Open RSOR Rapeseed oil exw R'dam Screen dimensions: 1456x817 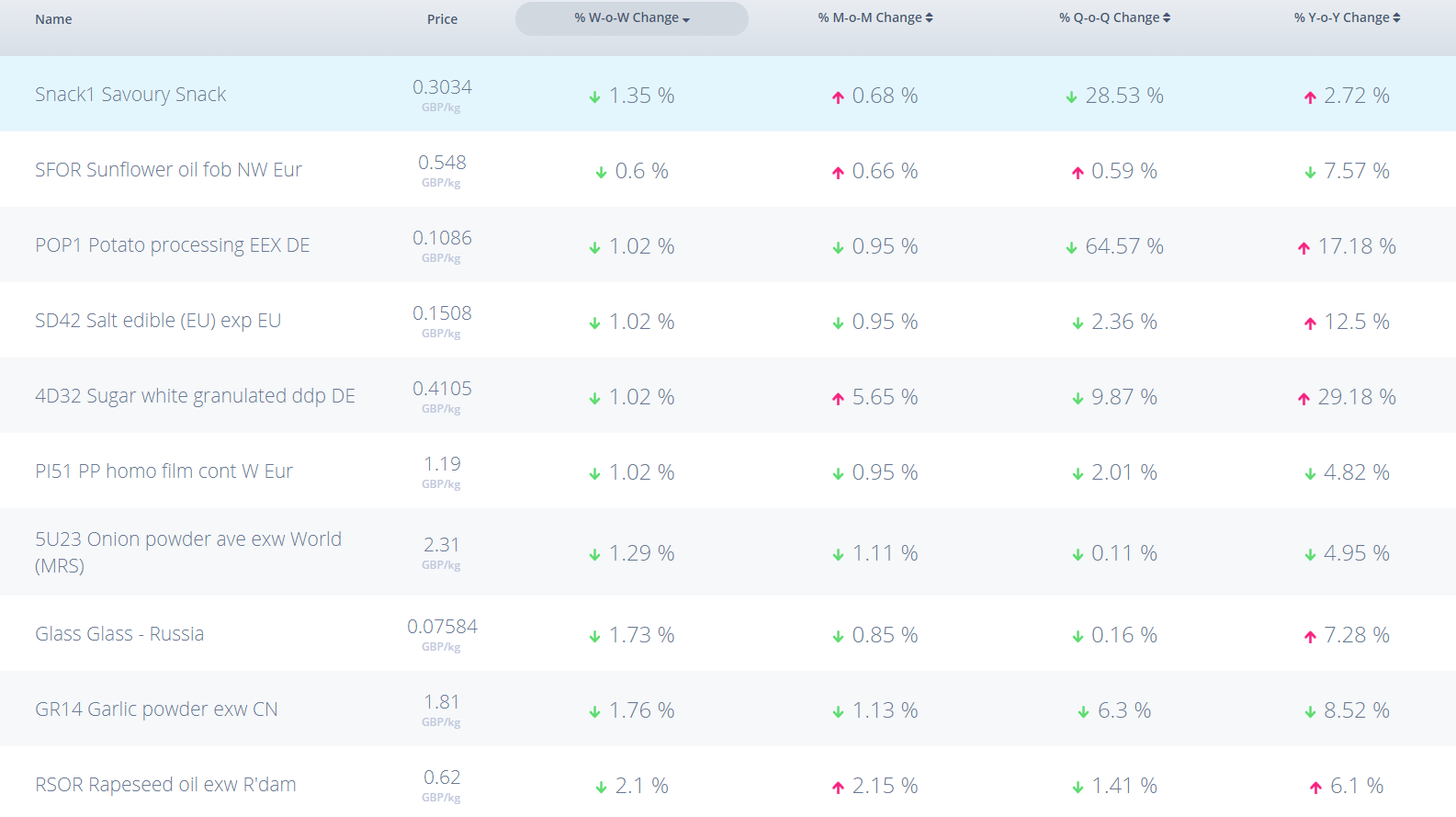point(165,785)
